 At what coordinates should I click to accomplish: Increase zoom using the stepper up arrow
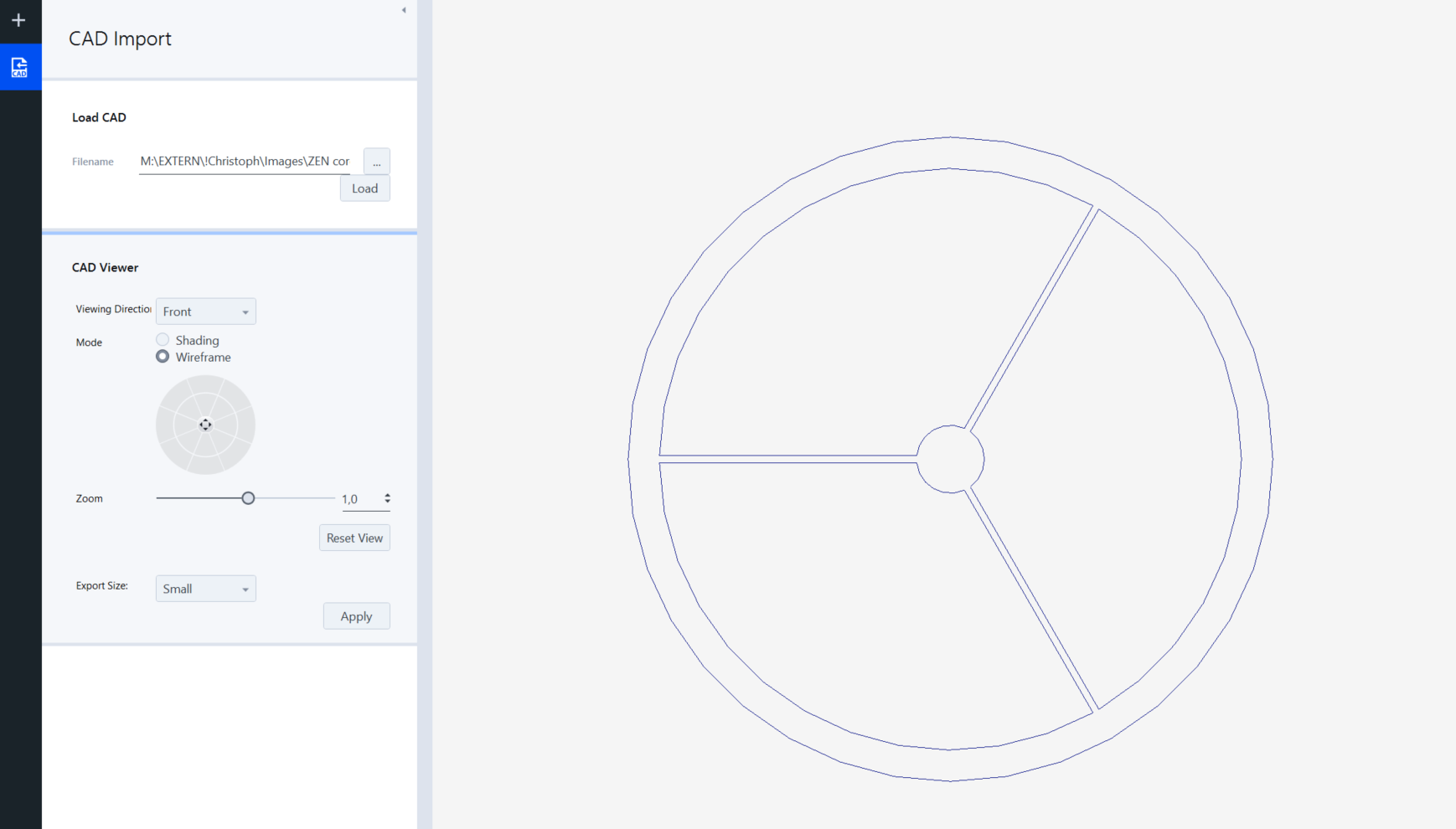387,494
